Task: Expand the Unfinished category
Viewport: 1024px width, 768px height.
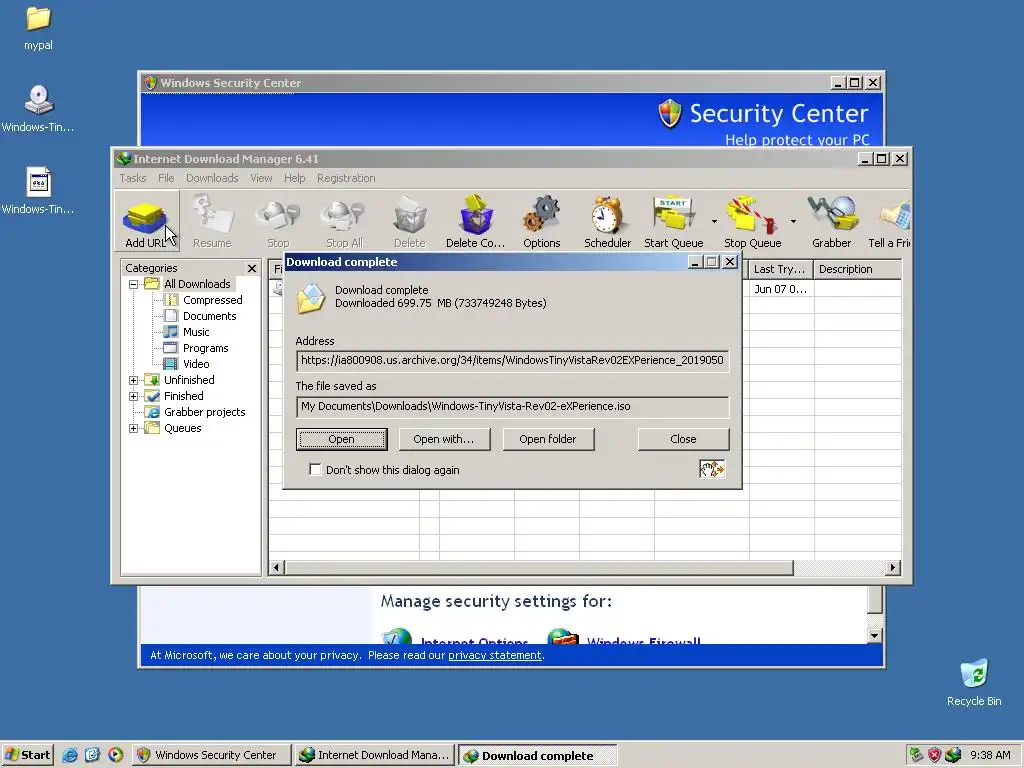Action: tap(133, 380)
